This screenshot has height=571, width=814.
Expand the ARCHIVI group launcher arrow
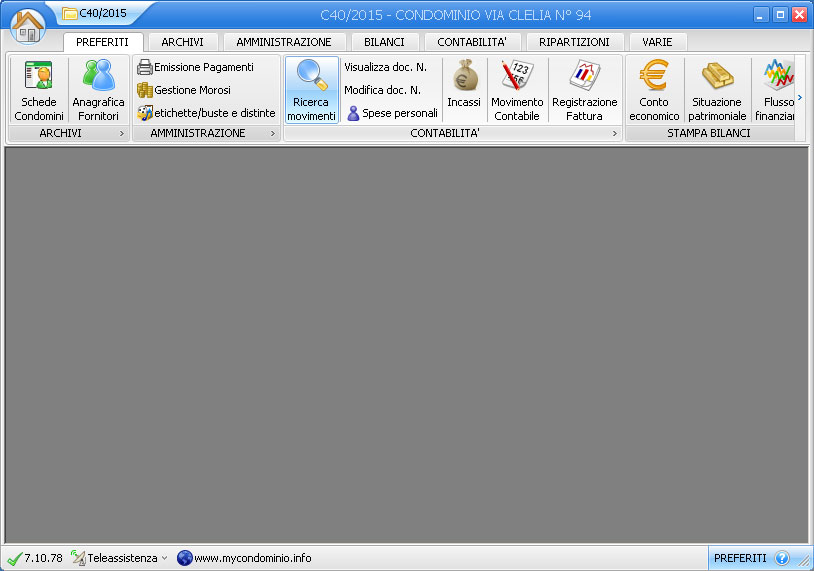[122, 133]
